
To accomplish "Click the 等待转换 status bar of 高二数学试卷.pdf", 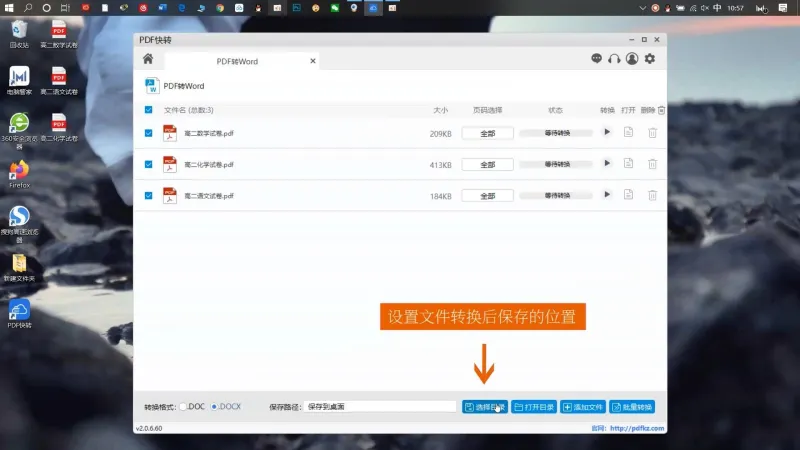I will click(x=556, y=133).
